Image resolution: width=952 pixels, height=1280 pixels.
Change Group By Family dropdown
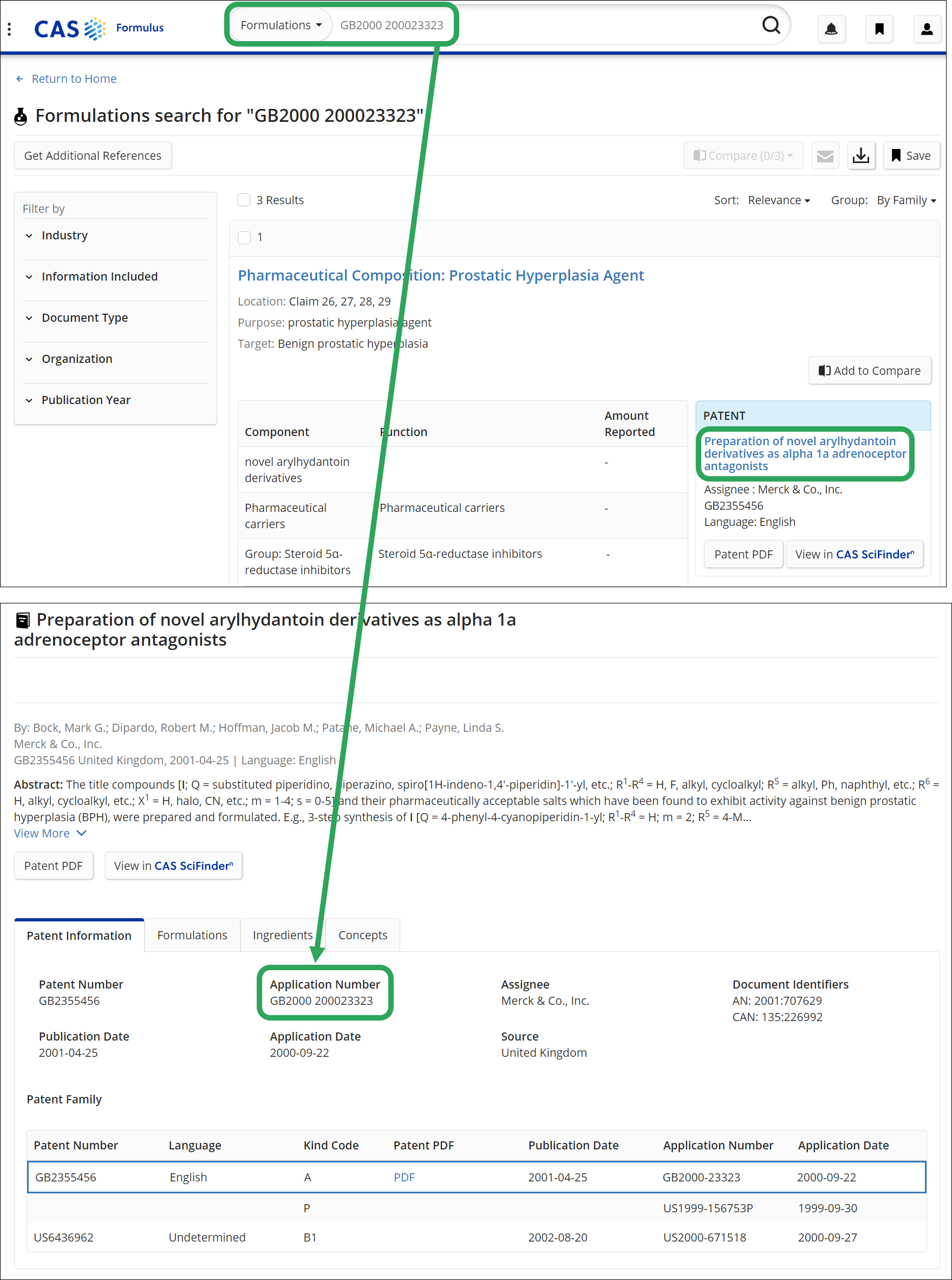coord(906,200)
